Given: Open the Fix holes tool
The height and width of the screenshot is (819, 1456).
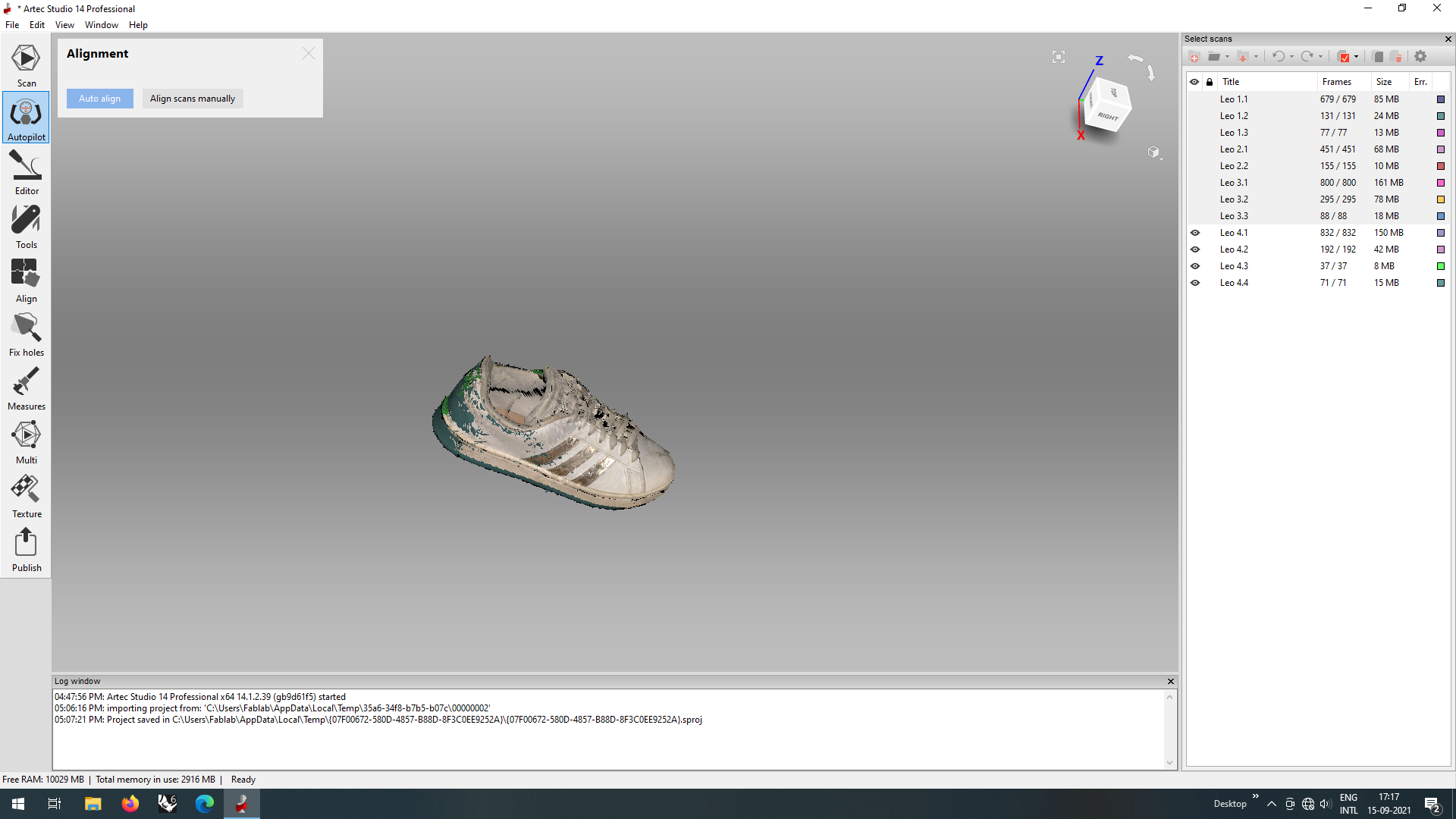Looking at the screenshot, I should [26, 334].
